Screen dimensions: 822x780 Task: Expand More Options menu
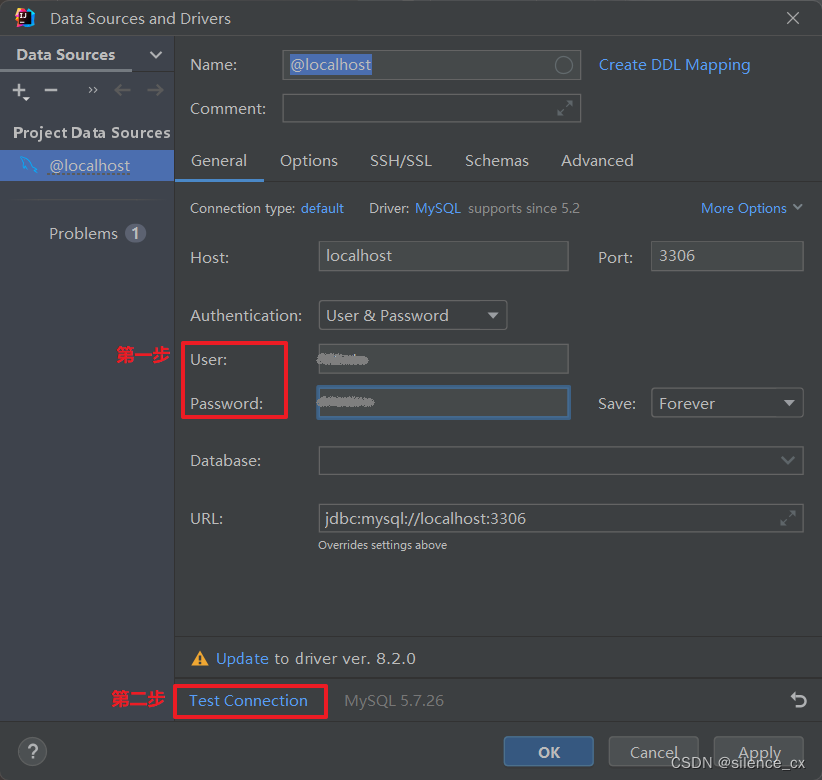click(x=752, y=208)
